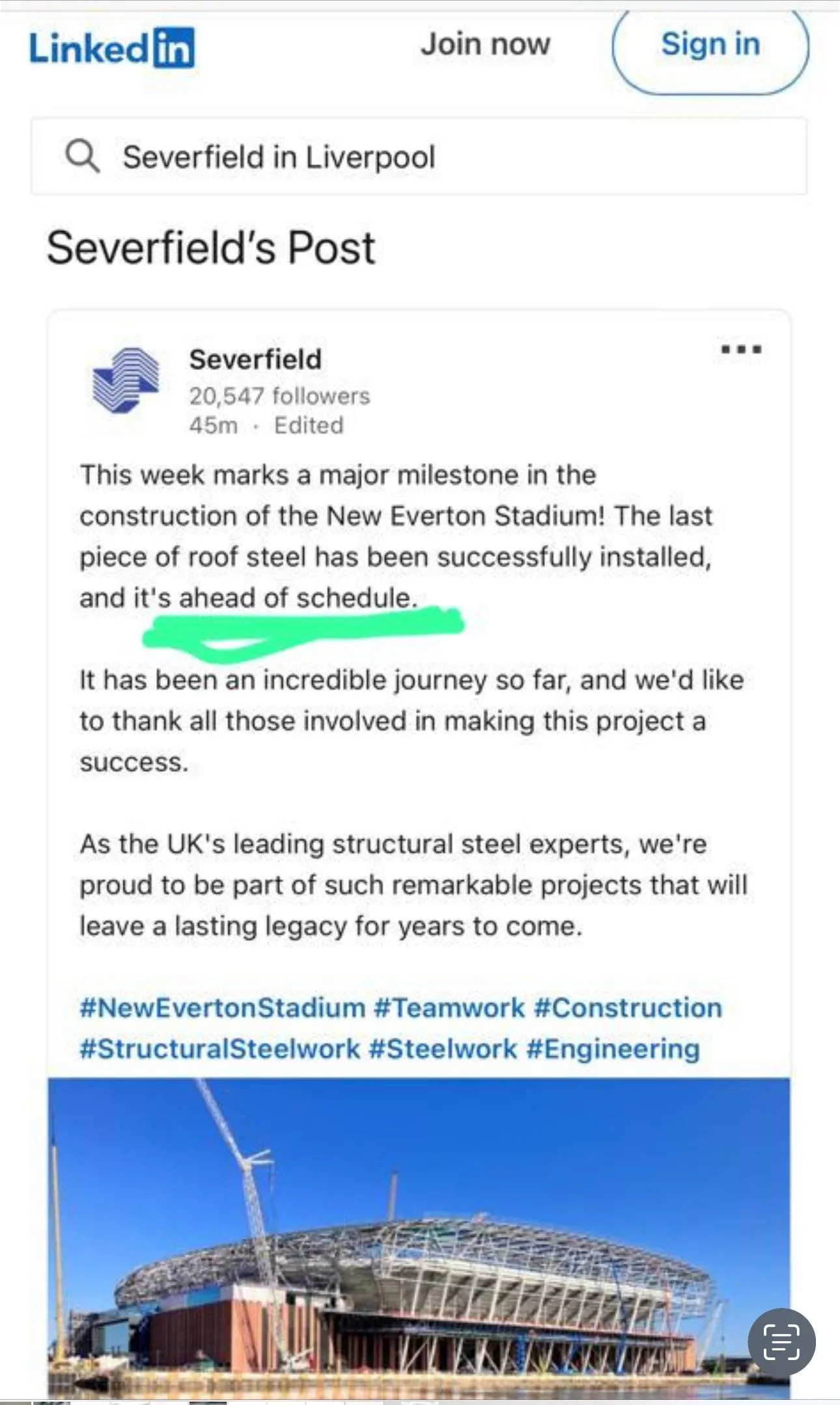Viewport: 840px width, 1405px height.
Task: Click the Join now link
Action: coord(485,45)
